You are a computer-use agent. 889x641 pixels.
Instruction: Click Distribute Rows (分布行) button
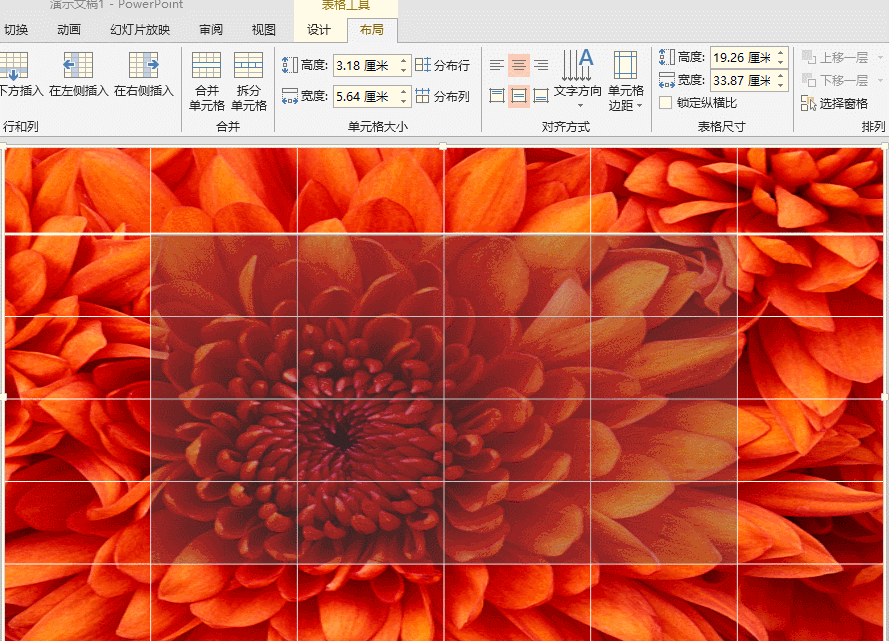click(x=443, y=65)
